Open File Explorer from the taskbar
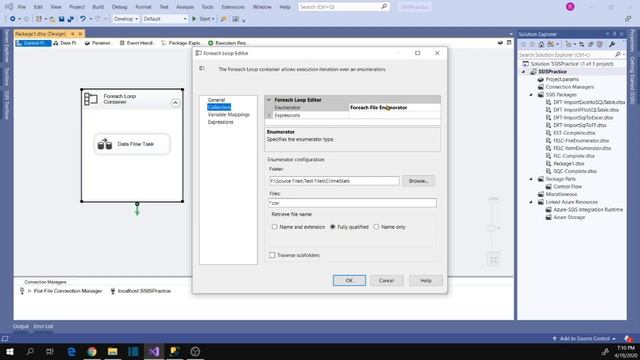This screenshot has width=640, height=360. pyautogui.click(x=113, y=351)
